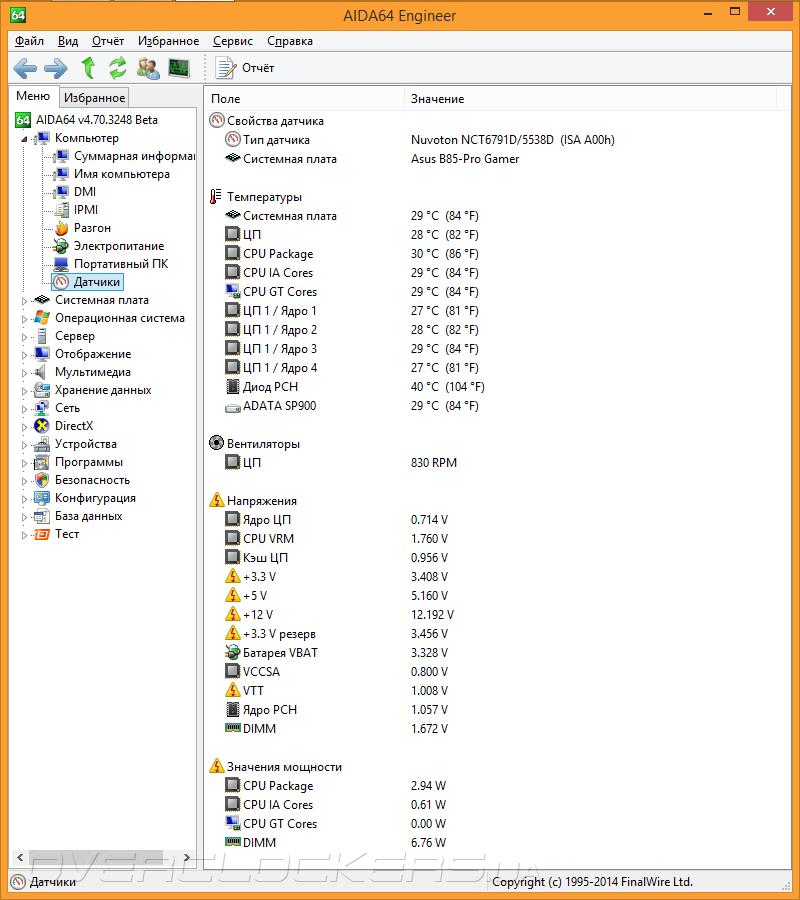
Task: Click the Устройства devices icon
Action: (x=42, y=444)
